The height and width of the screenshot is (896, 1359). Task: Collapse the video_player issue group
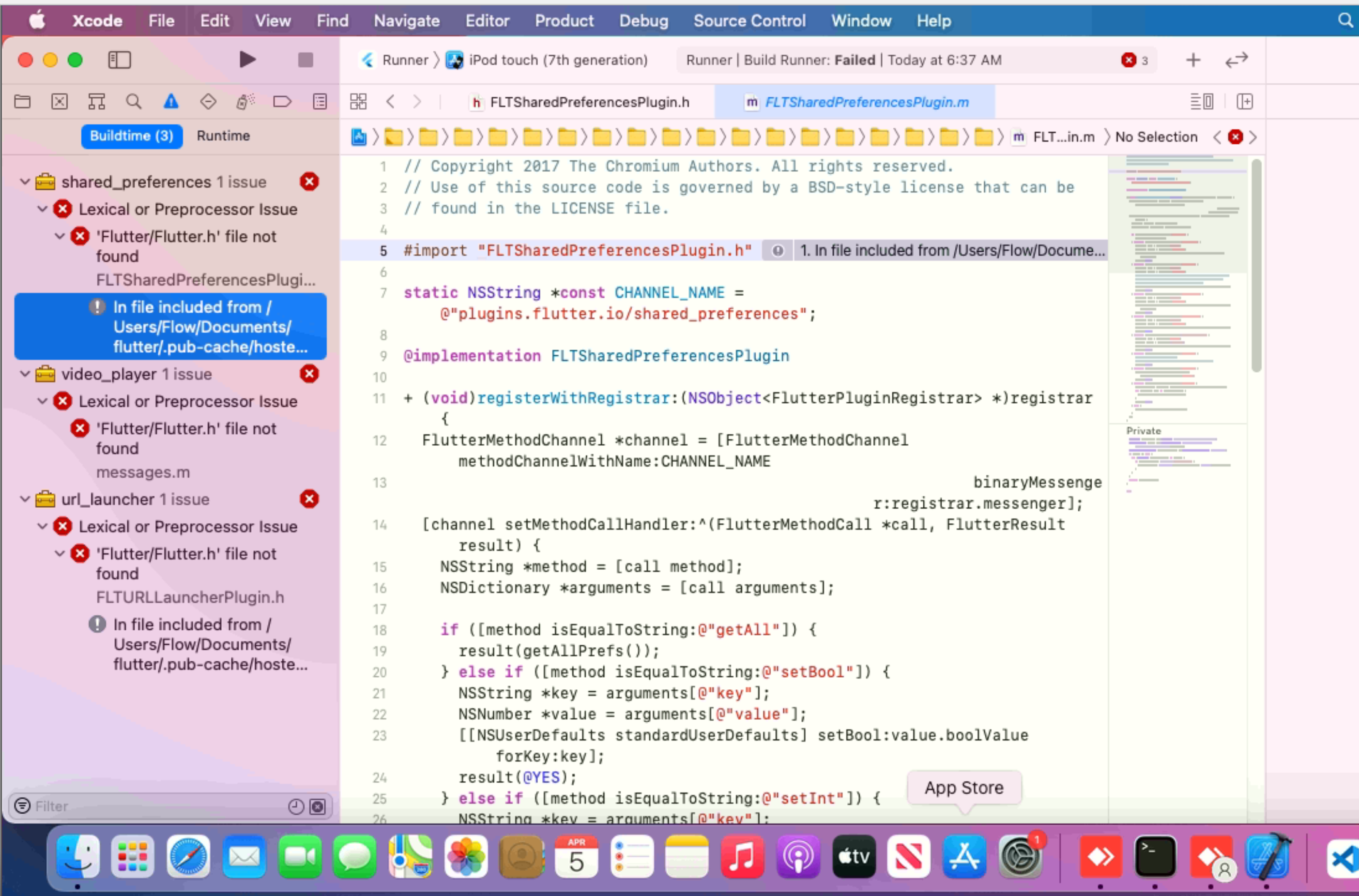[25, 374]
